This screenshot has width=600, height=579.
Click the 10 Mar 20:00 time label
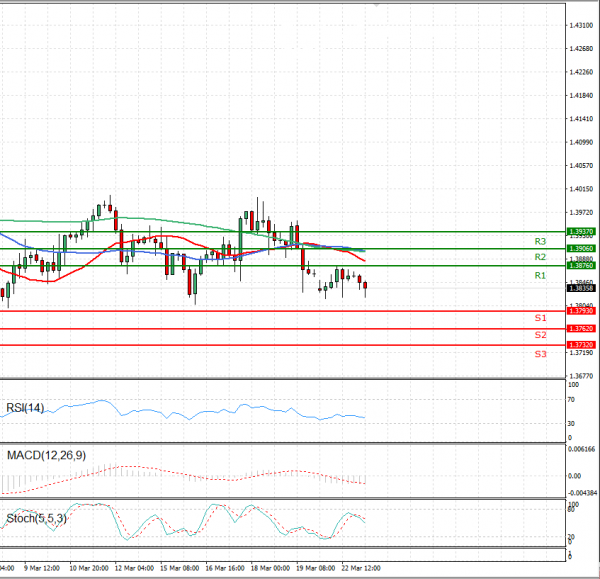pyautogui.click(x=87, y=568)
